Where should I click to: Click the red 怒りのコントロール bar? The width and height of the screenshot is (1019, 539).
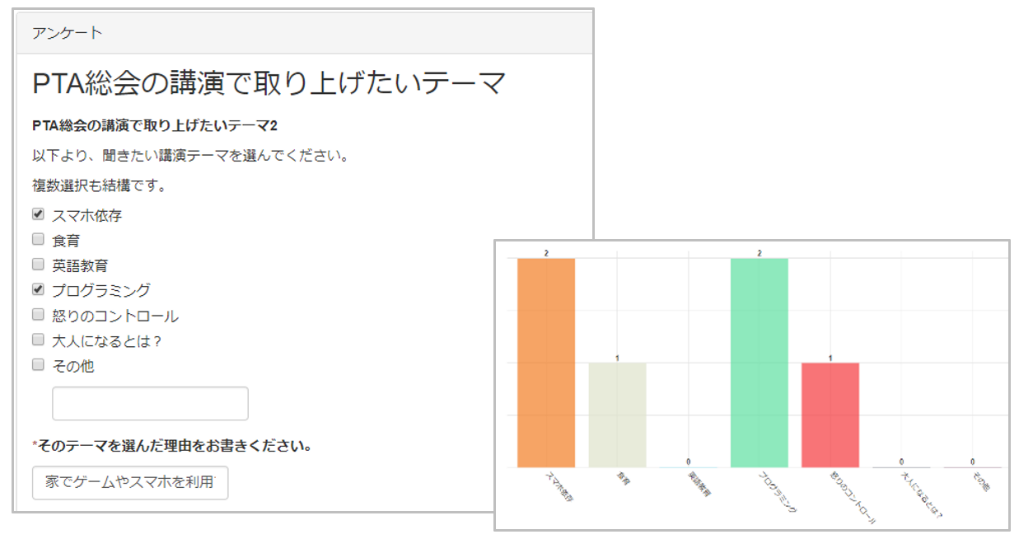(830, 414)
